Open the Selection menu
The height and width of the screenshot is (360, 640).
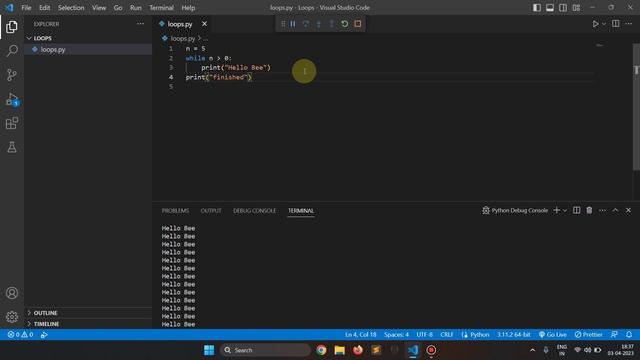(71, 8)
